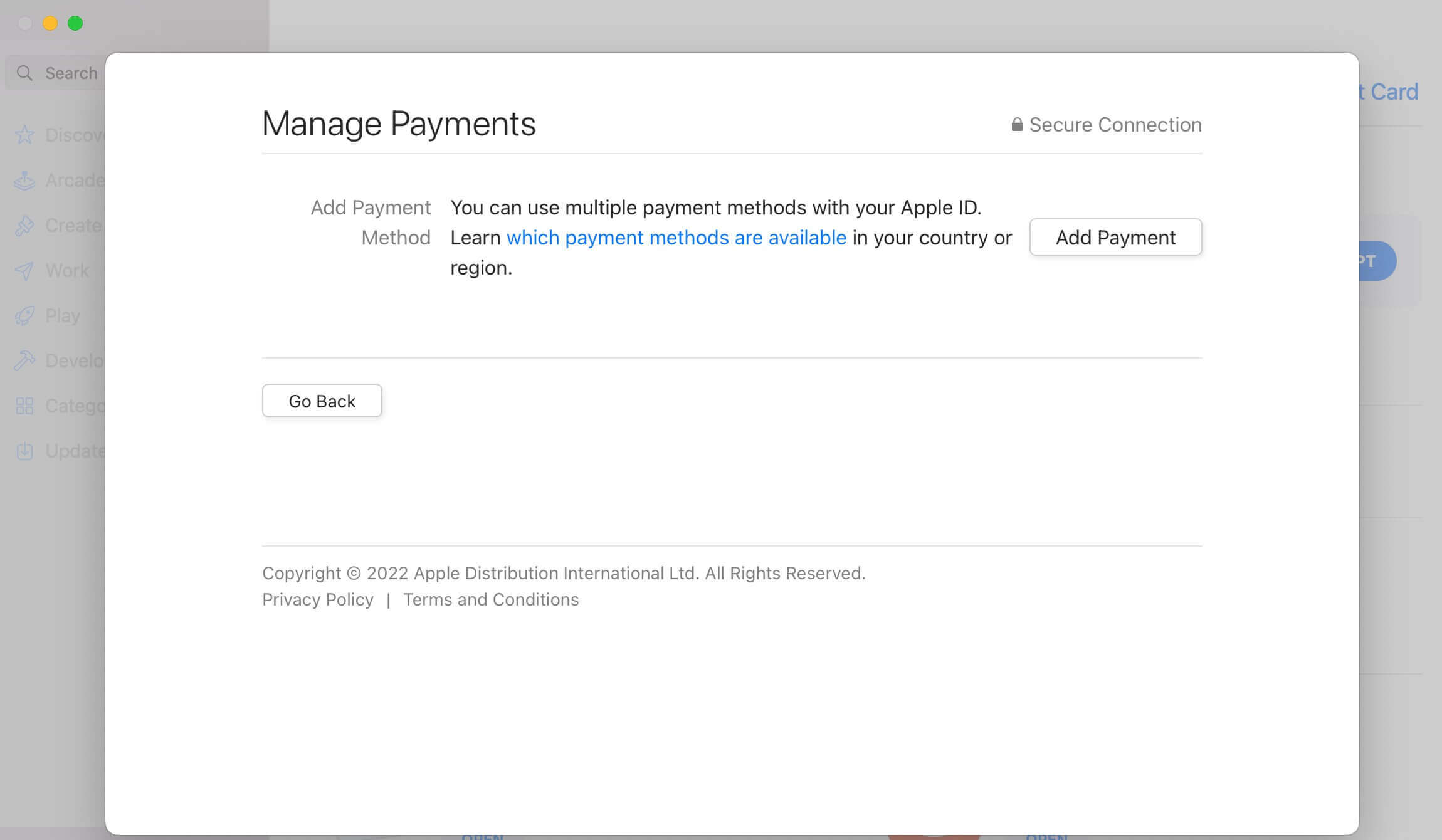Click the Updates sidebar icon
The width and height of the screenshot is (1442, 840).
[x=25, y=451]
